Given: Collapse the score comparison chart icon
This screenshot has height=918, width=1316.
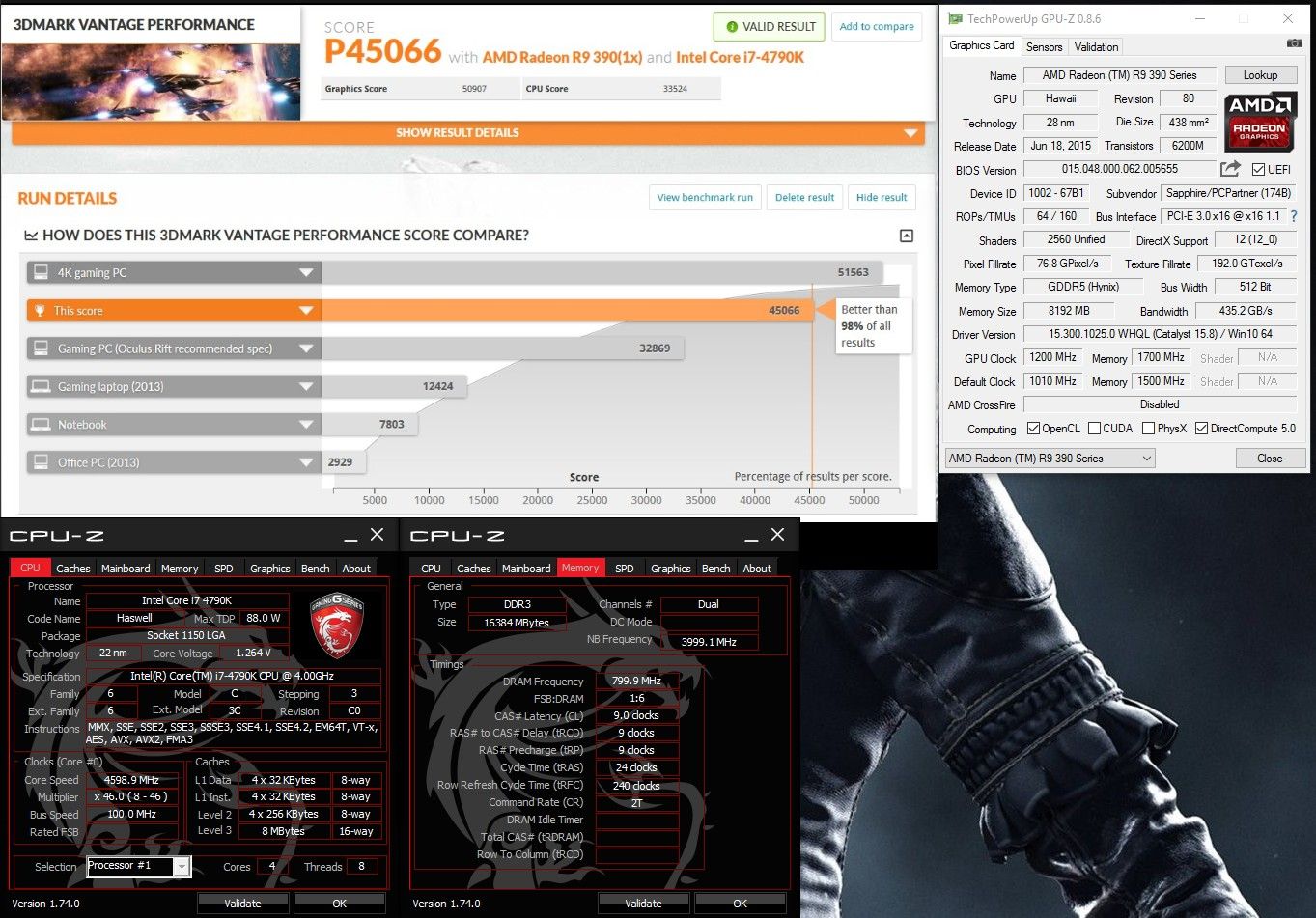Looking at the screenshot, I should [x=906, y=236].
